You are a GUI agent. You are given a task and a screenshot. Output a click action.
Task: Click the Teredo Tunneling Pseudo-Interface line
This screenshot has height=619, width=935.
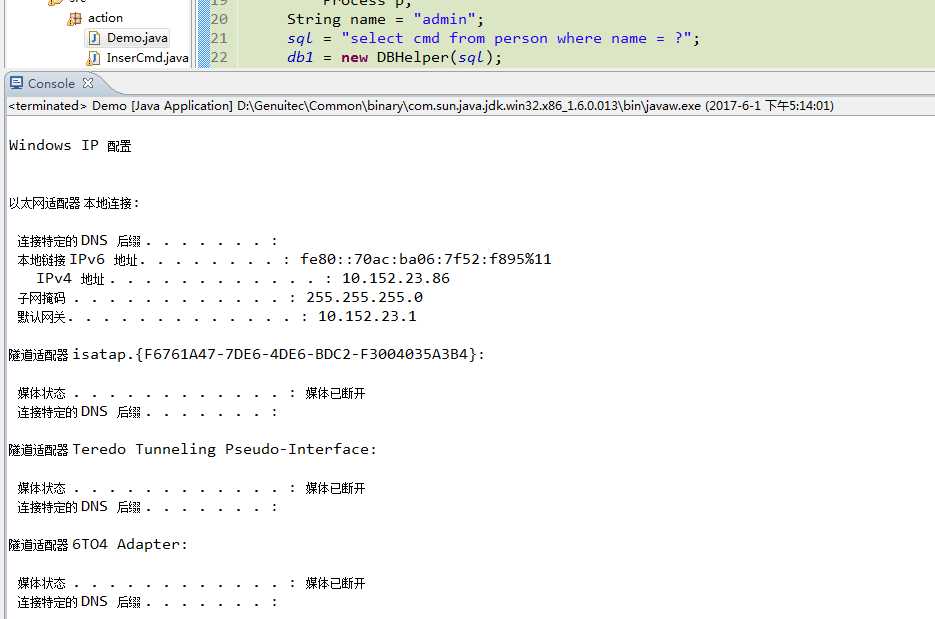(193, 449)
